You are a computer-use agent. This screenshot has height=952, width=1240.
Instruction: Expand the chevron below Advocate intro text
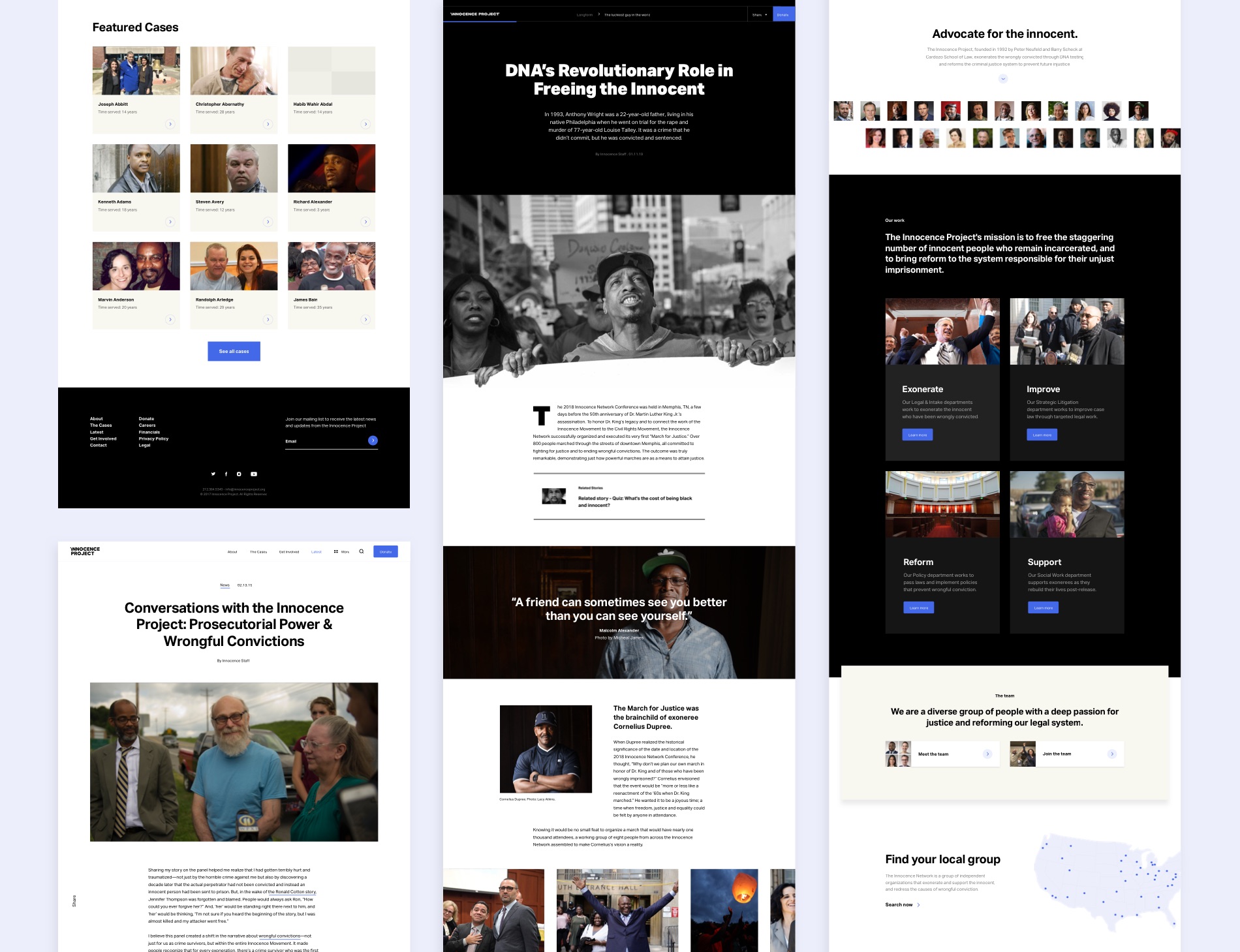(1003, 79)
